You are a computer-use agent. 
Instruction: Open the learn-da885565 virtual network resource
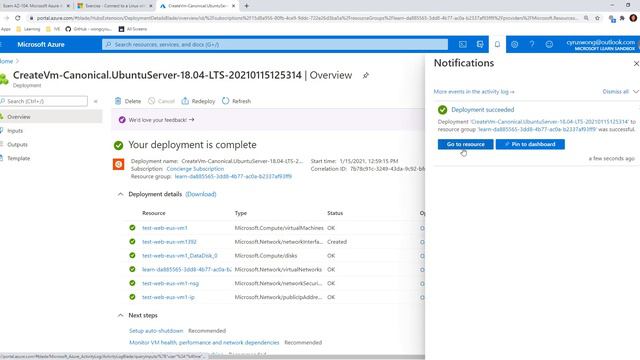click(187, 270)
